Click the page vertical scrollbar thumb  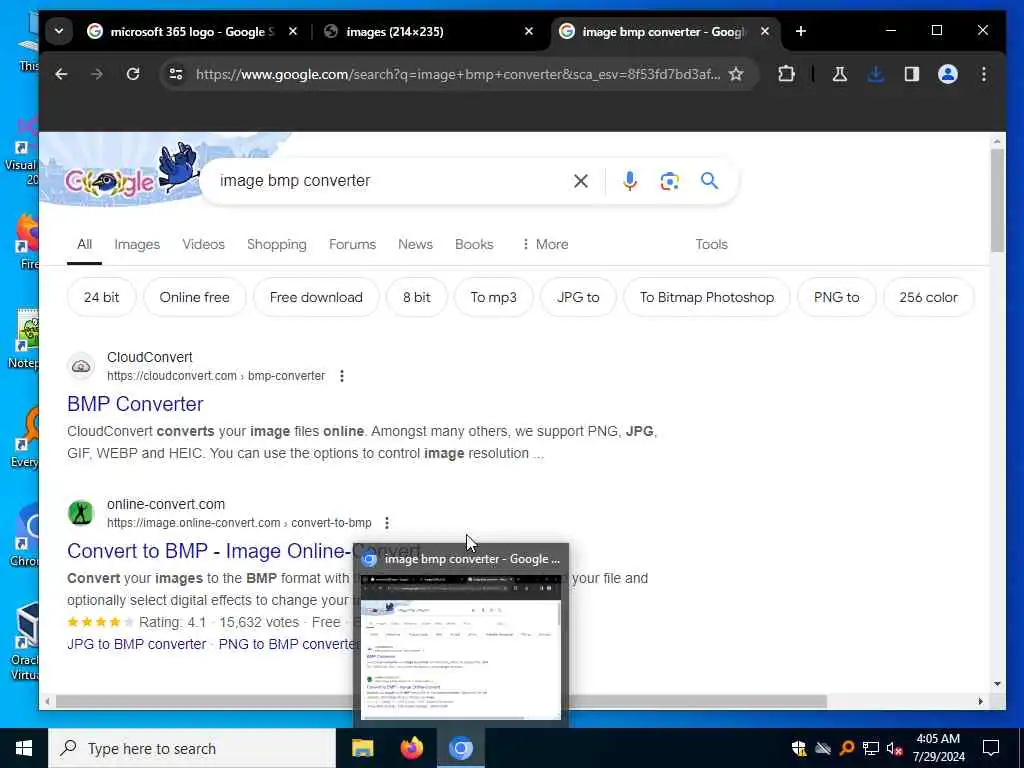tap(997, 200)
